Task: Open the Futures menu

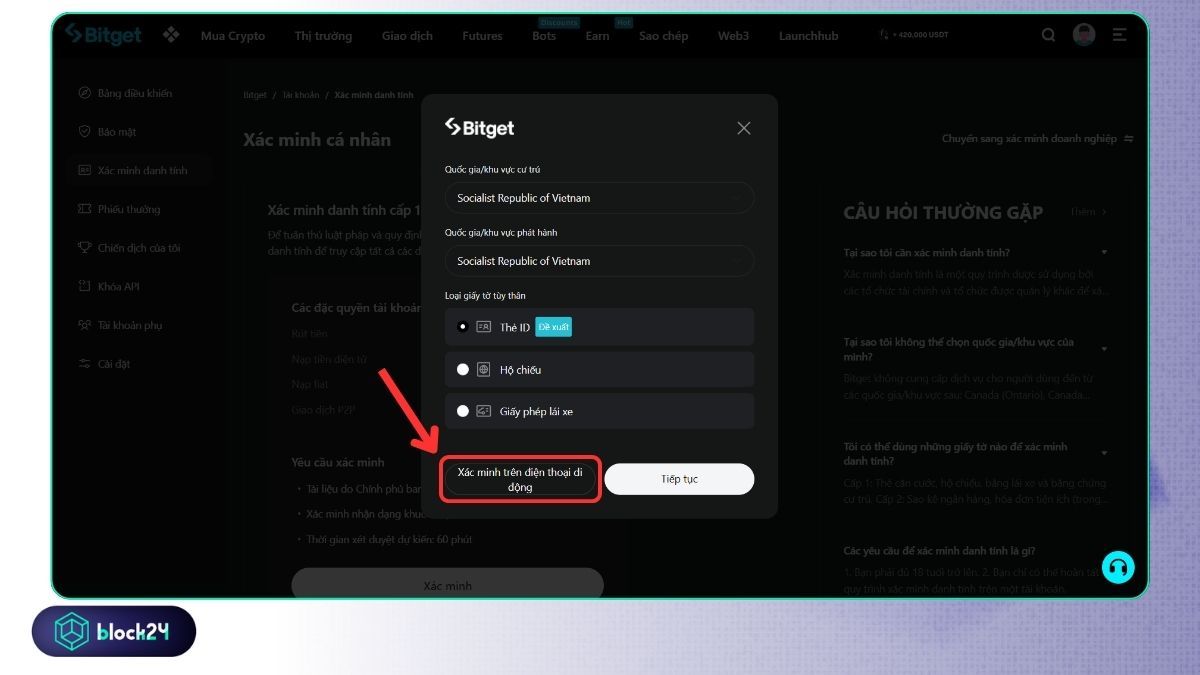Action: [x=482, y=36]
